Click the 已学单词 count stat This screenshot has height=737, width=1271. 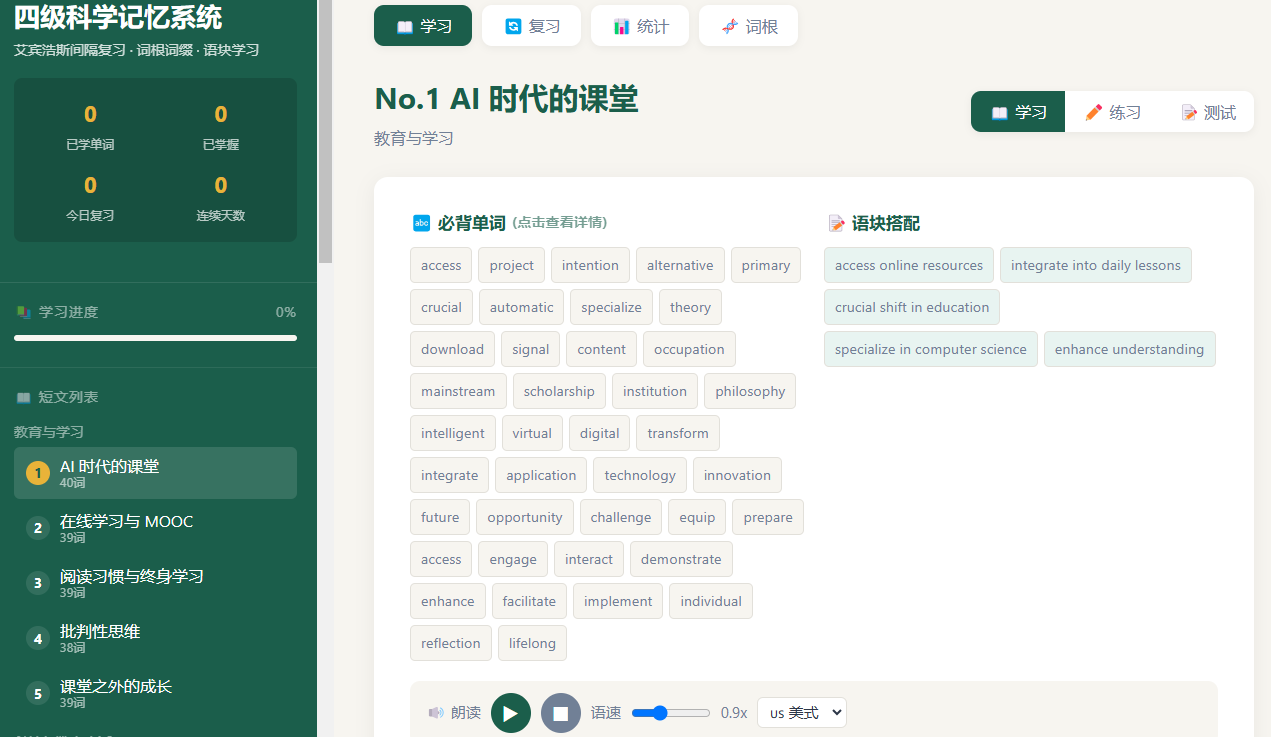(90, 126)
